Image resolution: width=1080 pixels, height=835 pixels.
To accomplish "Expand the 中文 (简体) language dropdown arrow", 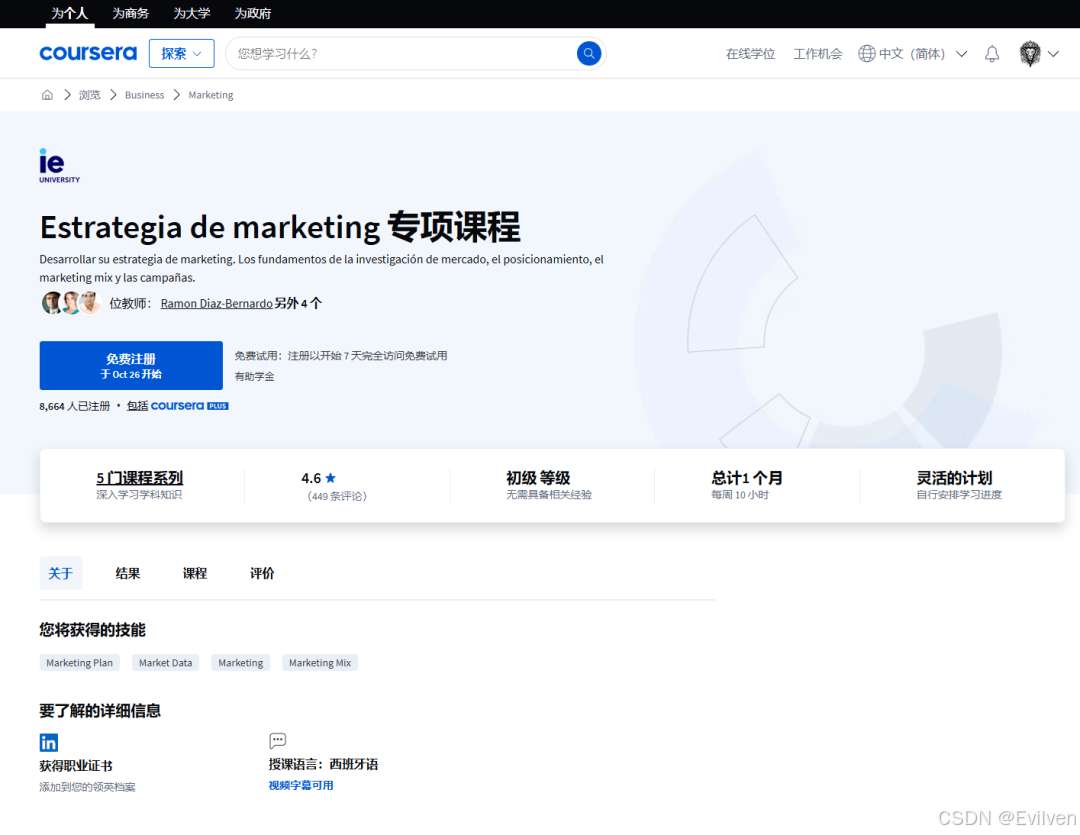I will coord(962,54).
